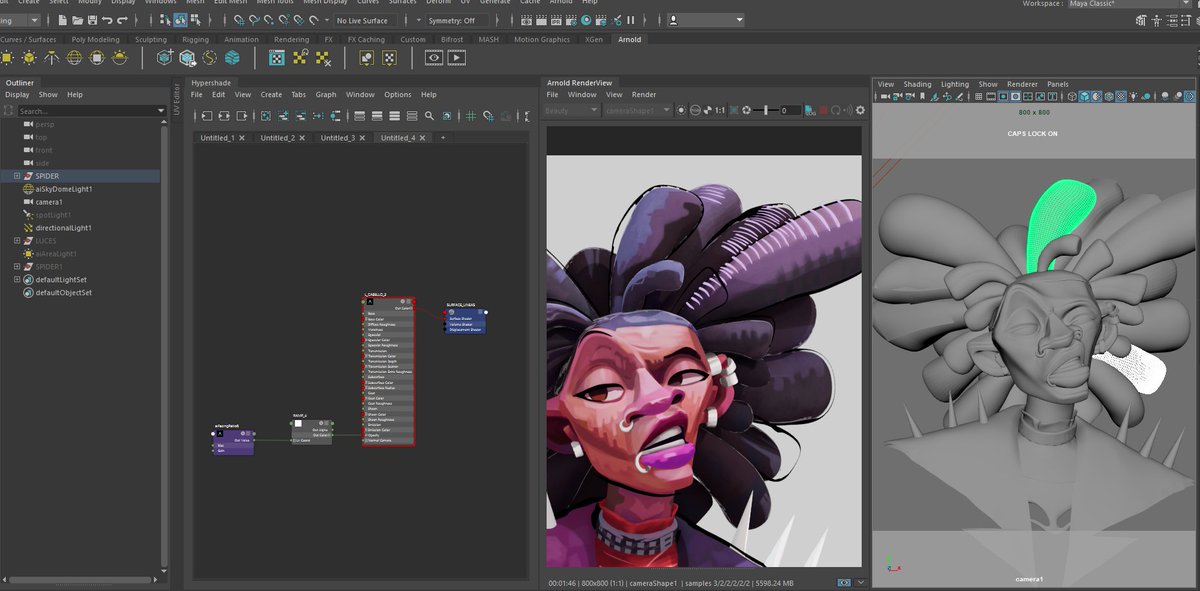Select aiSkyDomeLight1 in the Outliner
The image size is (1200, 591).
coord(64,189)
